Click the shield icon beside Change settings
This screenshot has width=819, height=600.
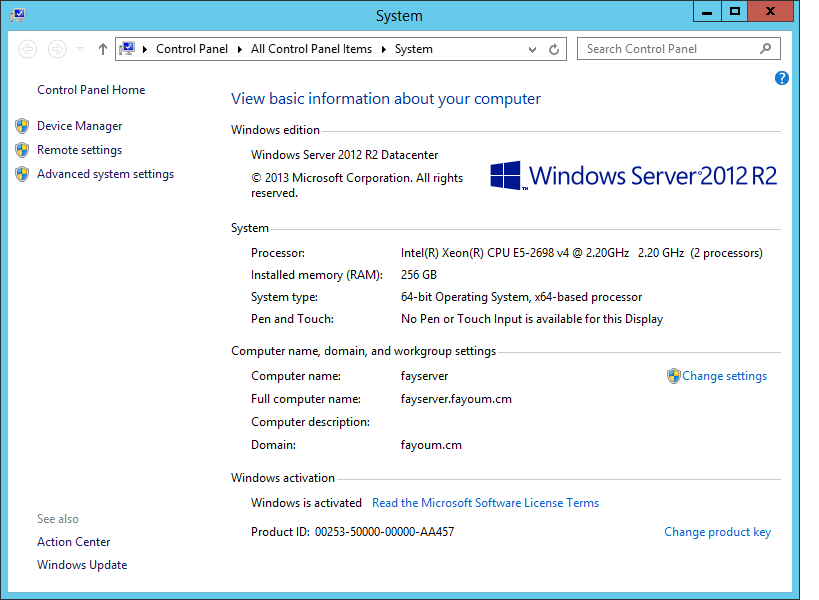(674, 376)
